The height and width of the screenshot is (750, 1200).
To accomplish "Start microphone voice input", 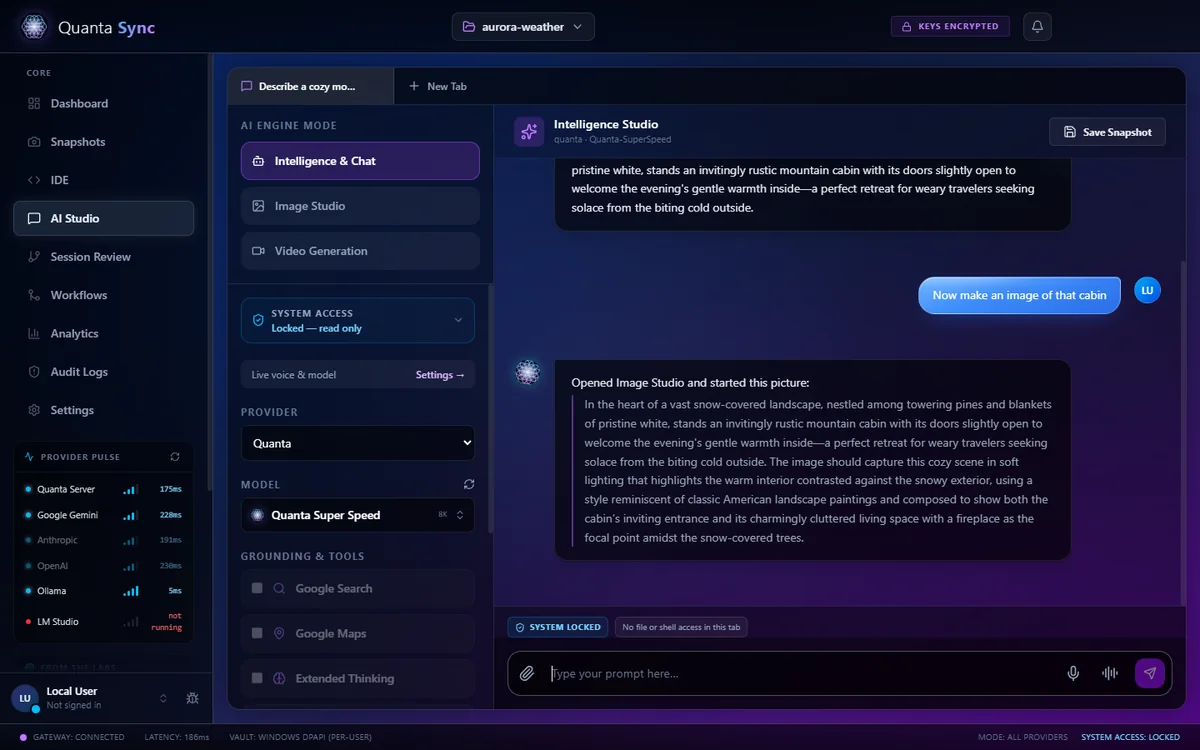I will (x=1073, y=674).
